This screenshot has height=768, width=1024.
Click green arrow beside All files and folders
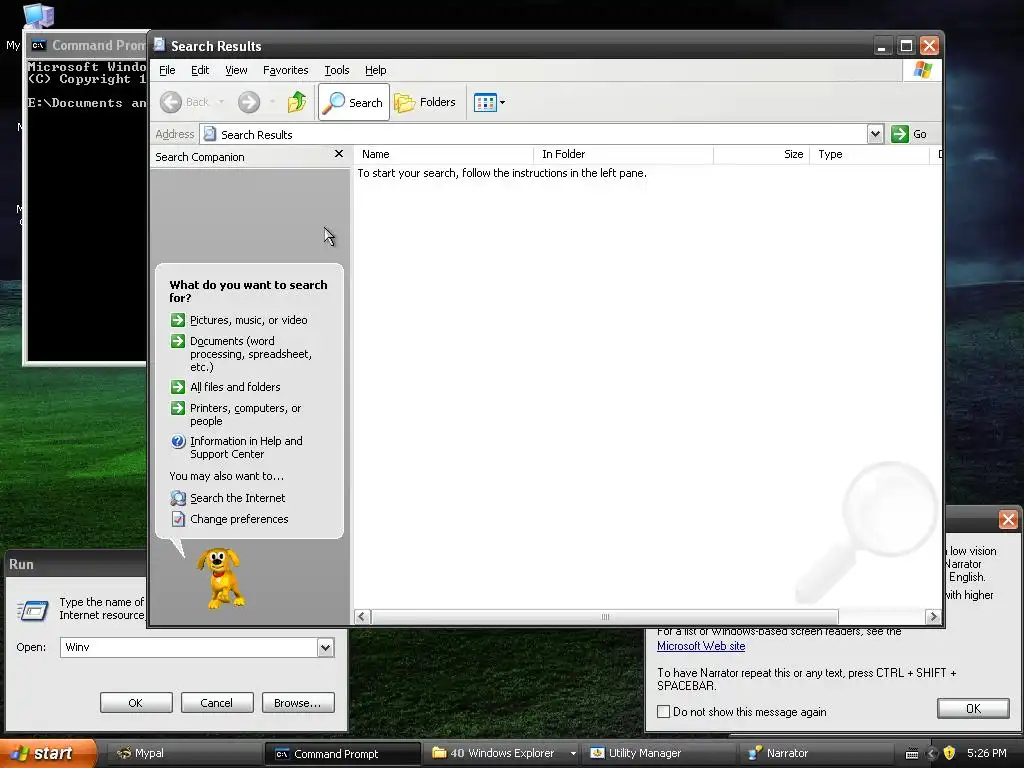(178, 387)
